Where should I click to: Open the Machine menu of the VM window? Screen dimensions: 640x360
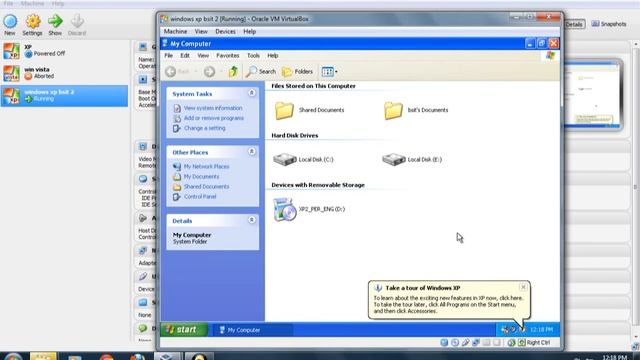pos(175,31)
